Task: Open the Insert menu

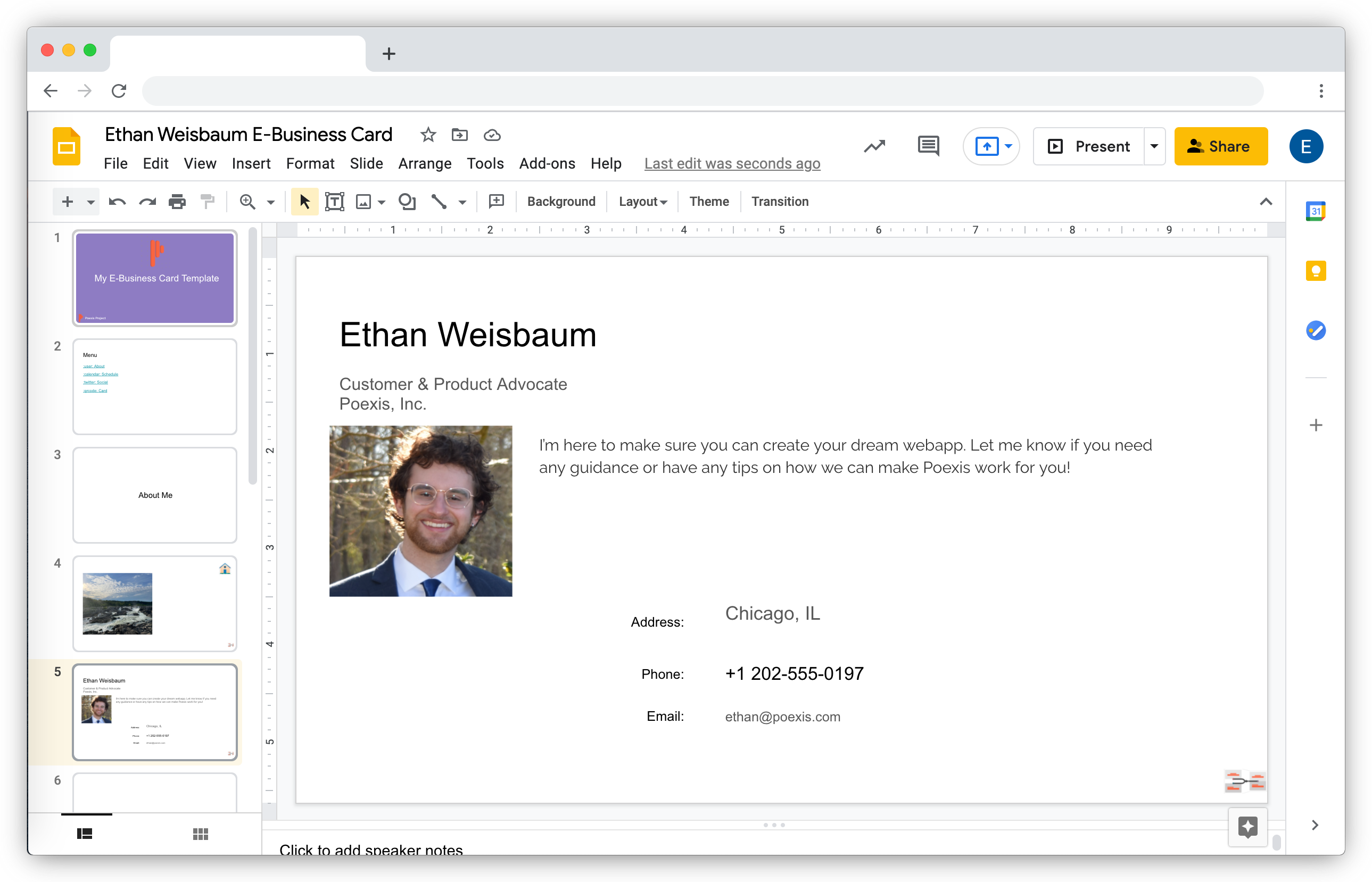Action: click(251, 164)
